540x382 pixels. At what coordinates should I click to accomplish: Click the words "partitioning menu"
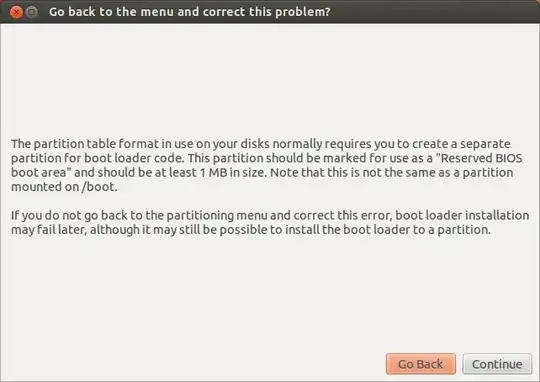pyautogui.click(x=217, y=216)
